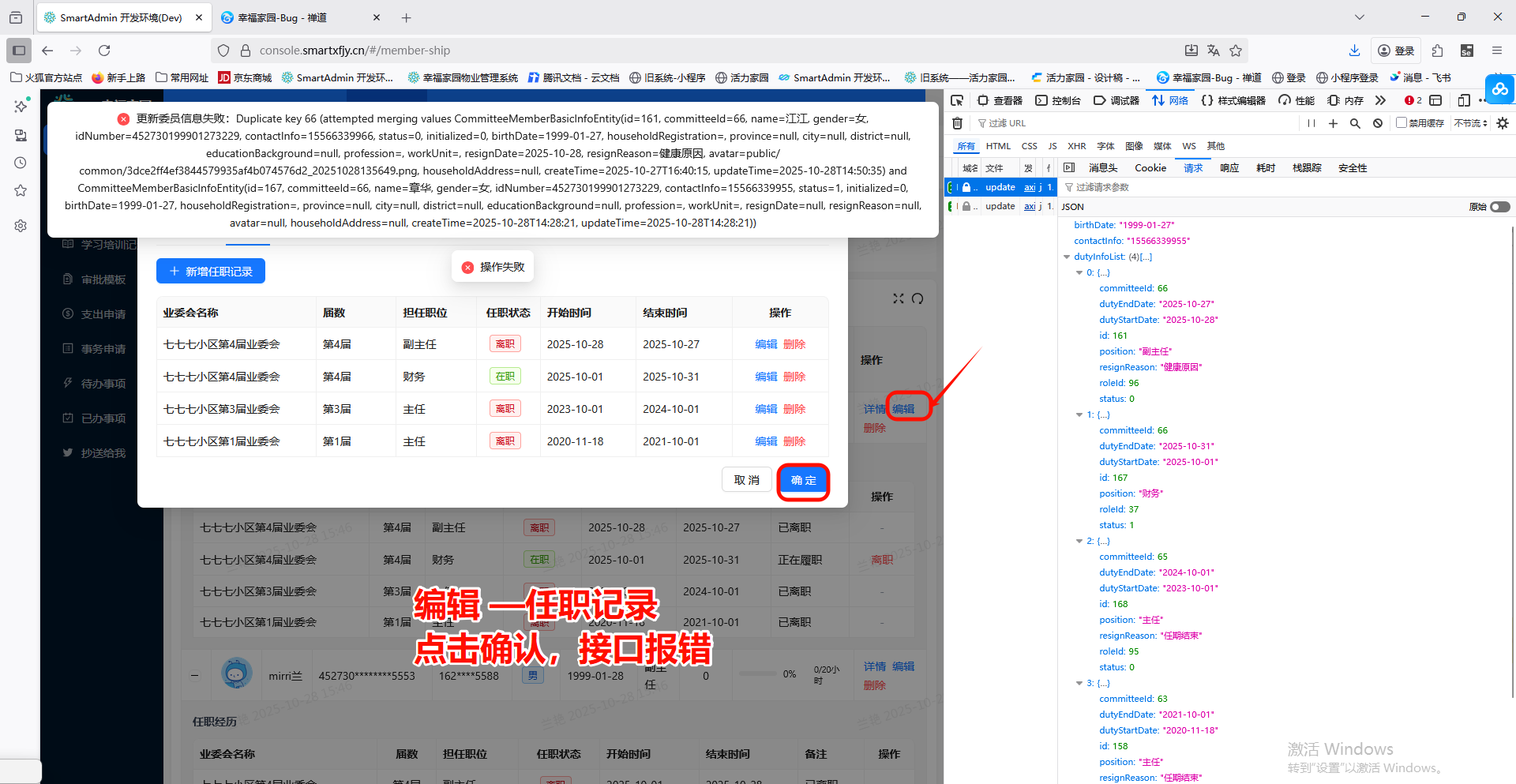Toggle 原始 raw JSON view switch

point(1499,206)
